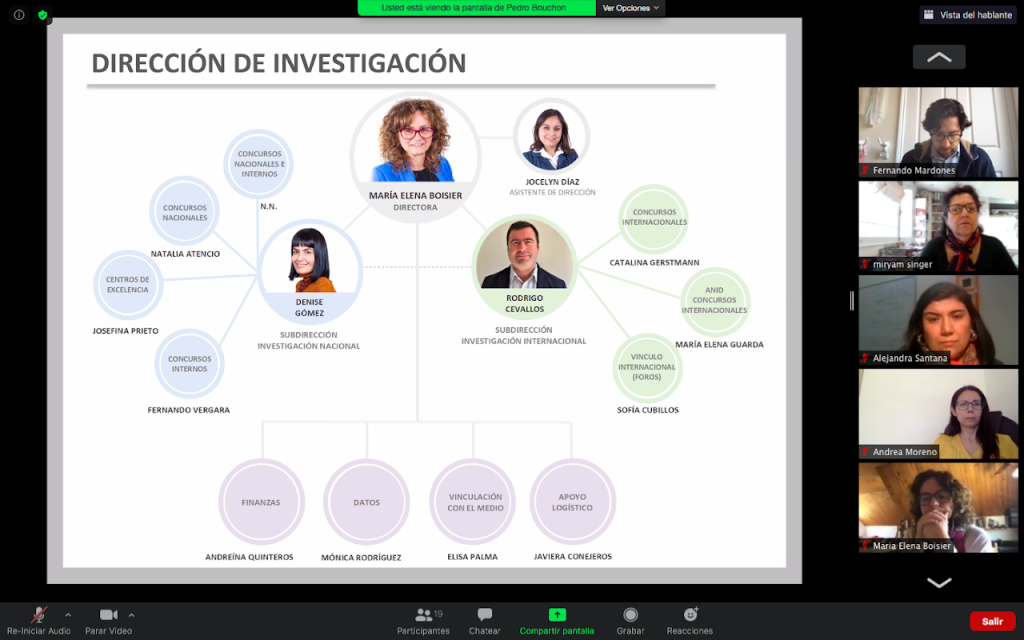Leave the meeting with the Salir button
This screenshot has width=1024, height=640.
[991, 621]
